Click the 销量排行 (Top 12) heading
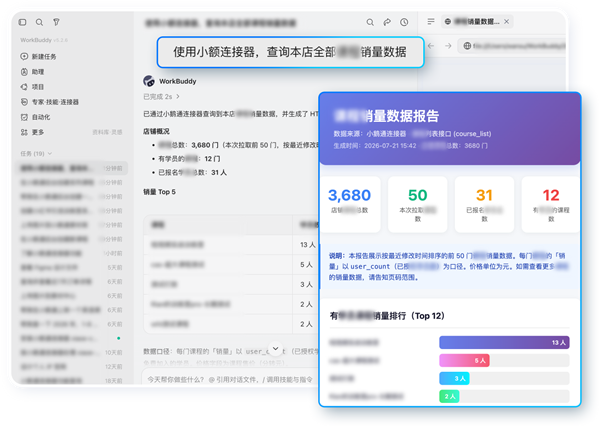This screenshot has width=600, height=427. click(x=387, y=316)
